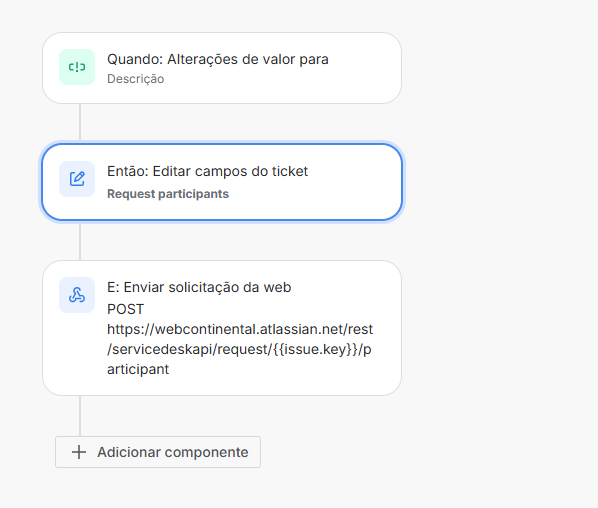Click the plus icon beside Adicionar componente
The image size is (598, 508).
tap(79, 452)
